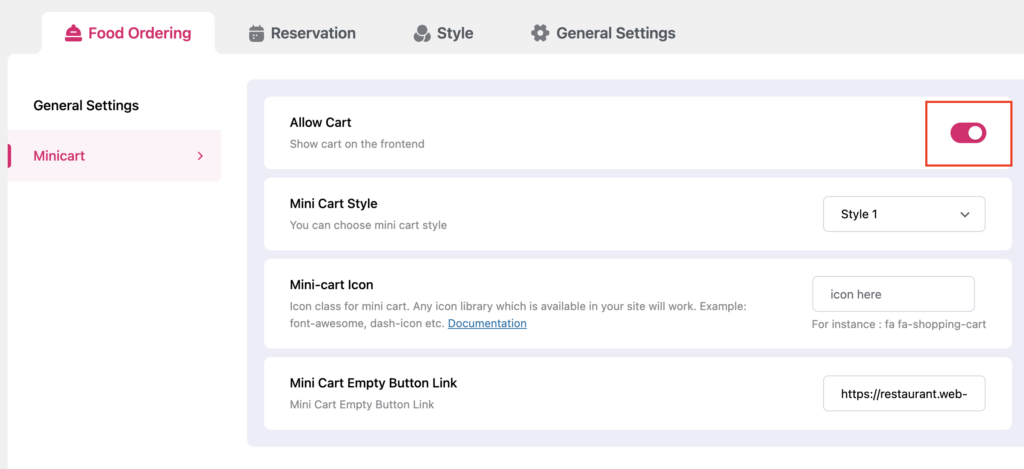The height and width of the screenshot is (469, 1024).
Task: Click the calendar icon beside Reservation
Action: point(256,33)
